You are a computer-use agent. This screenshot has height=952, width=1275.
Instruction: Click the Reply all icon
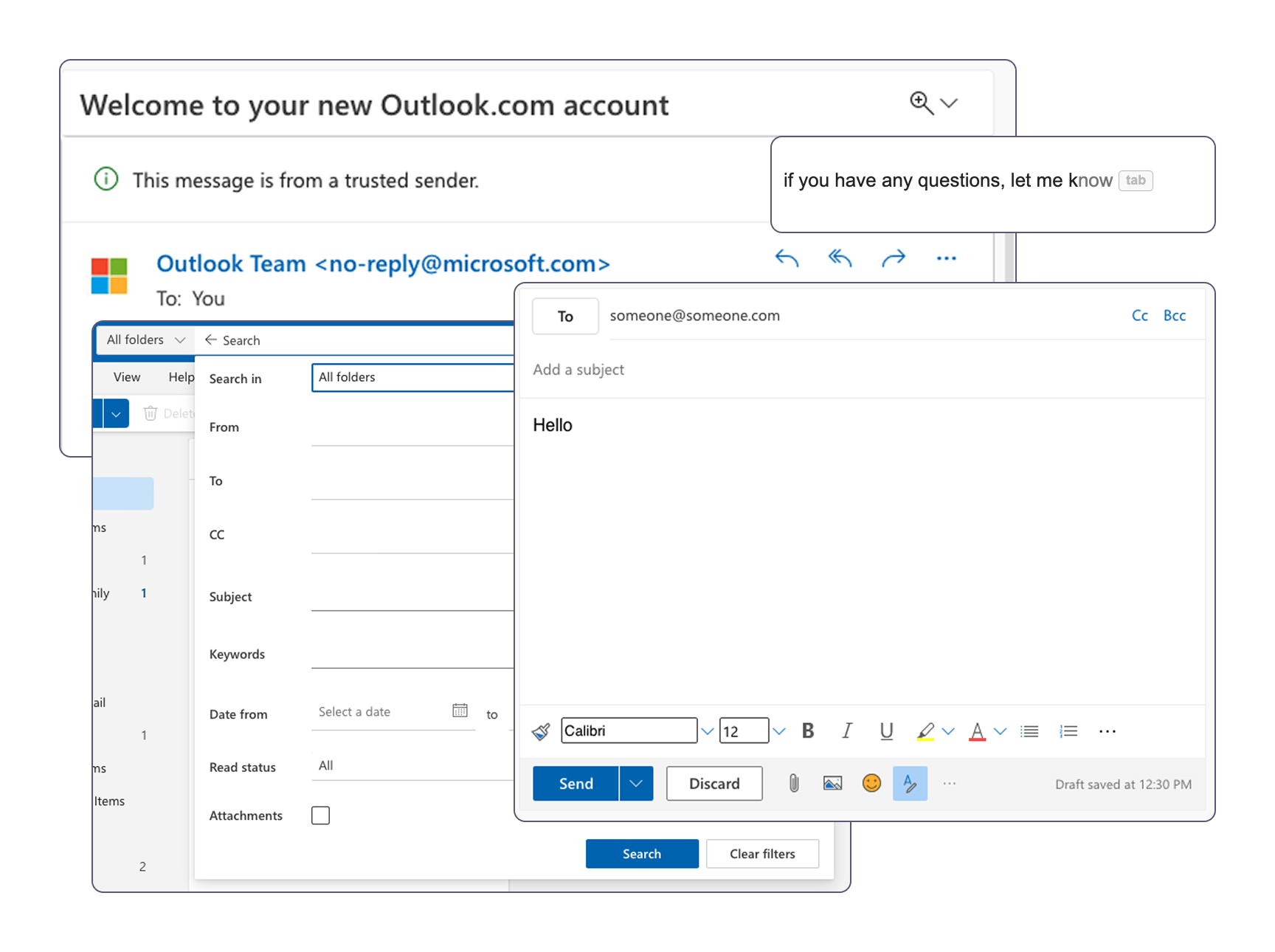840,258
